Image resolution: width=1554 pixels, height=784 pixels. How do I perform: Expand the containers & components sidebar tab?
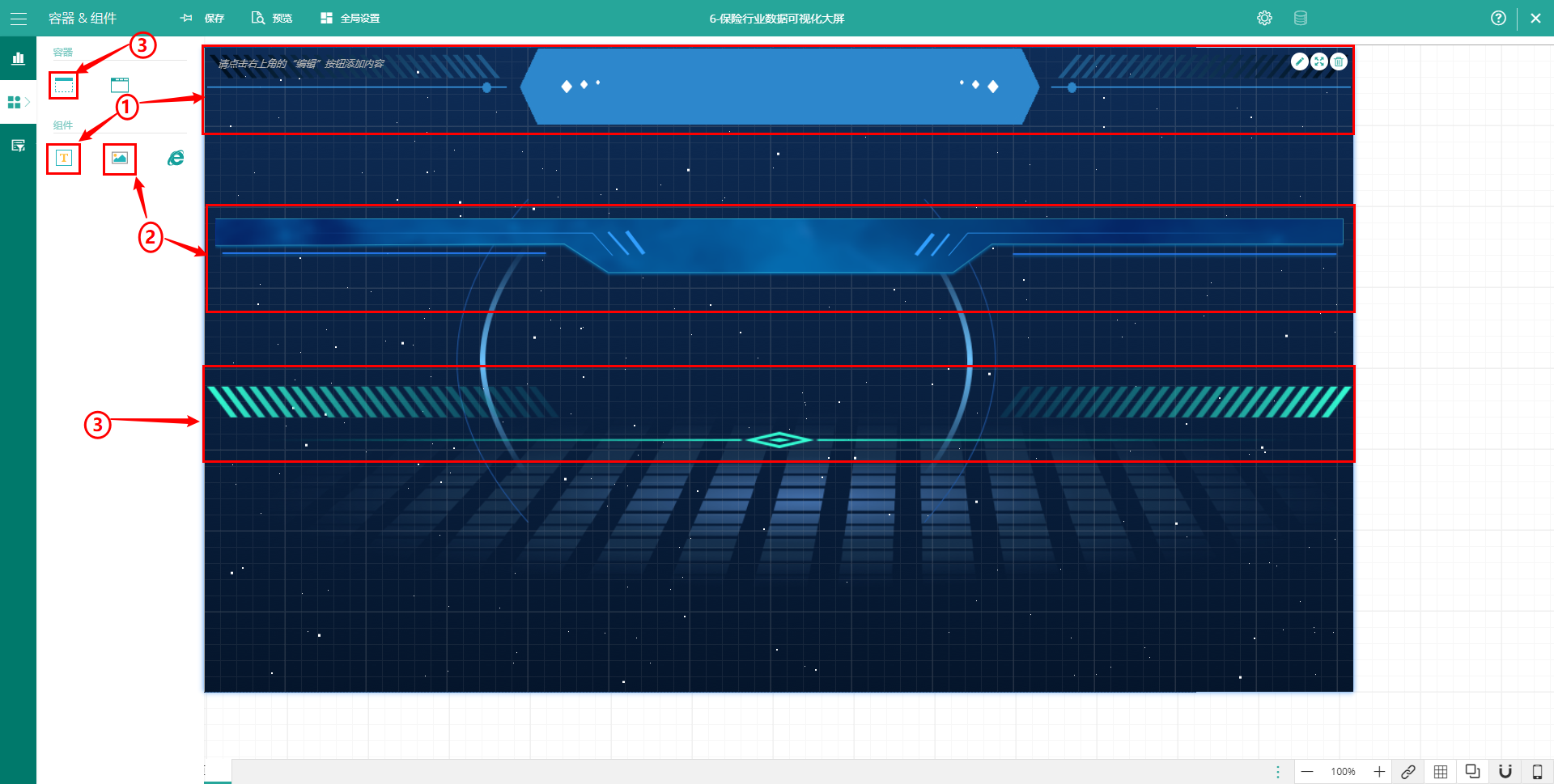(x=18, y=102)
